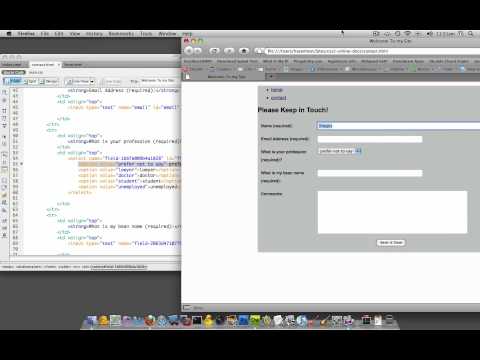Open the Tools menu
The height and width of the screenshot is (360, 480).
point(146,34)
